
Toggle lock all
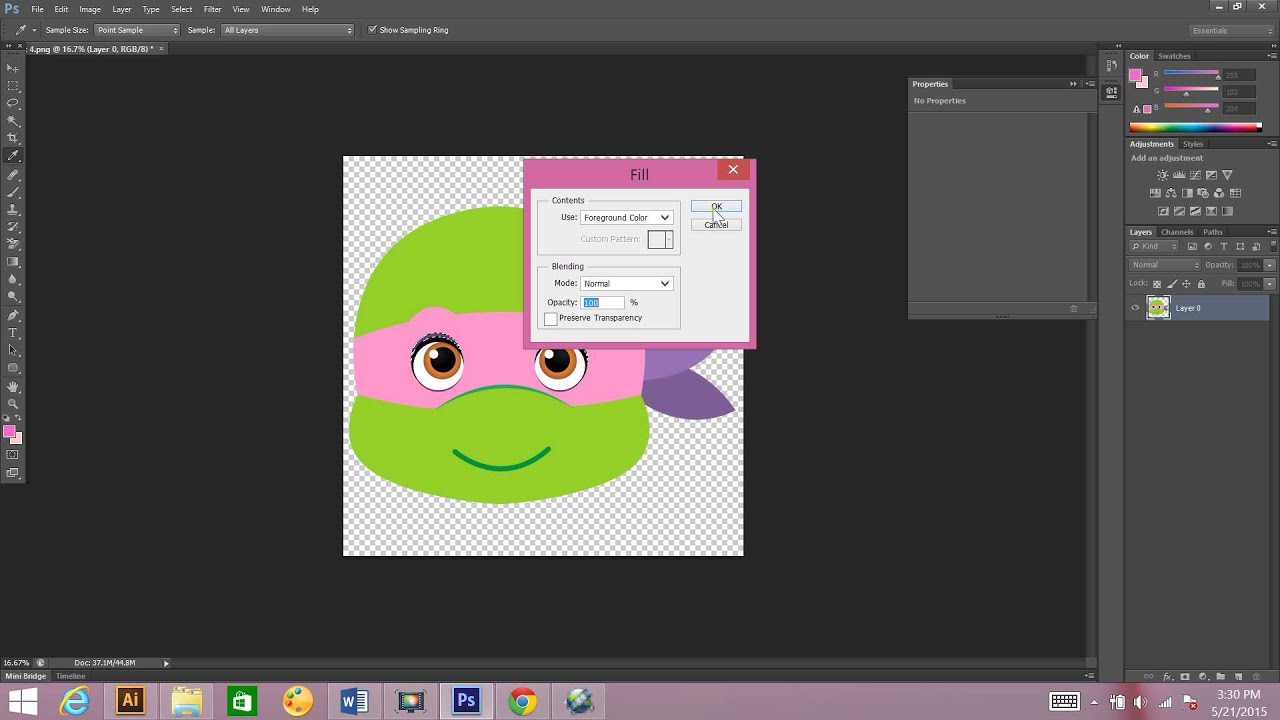[x=1201, y=284]
